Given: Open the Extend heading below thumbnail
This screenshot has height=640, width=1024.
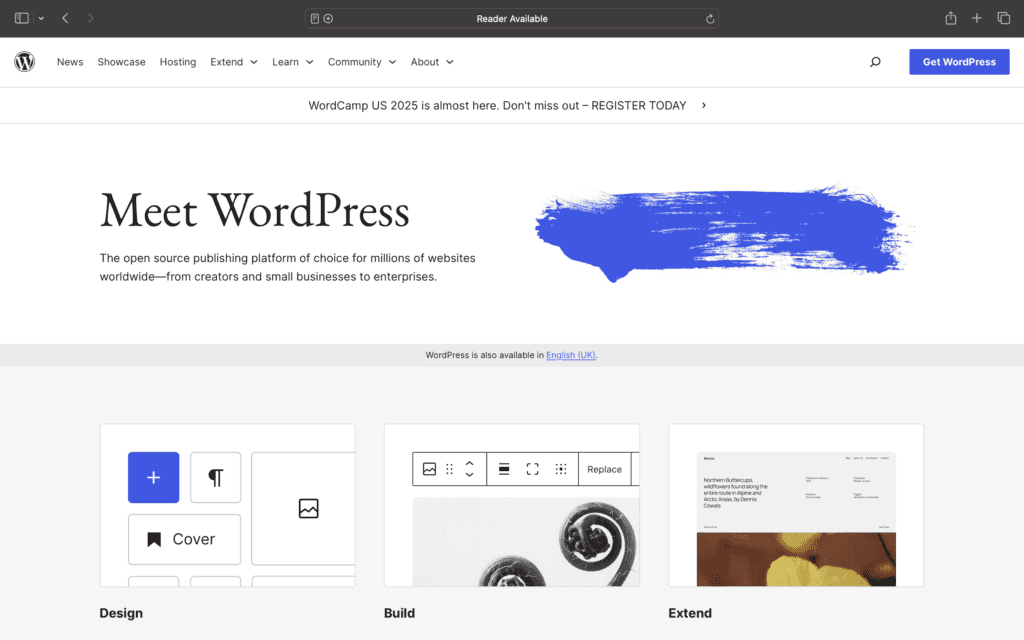Looking at the screenshot, I should click(x=690, y=613).
